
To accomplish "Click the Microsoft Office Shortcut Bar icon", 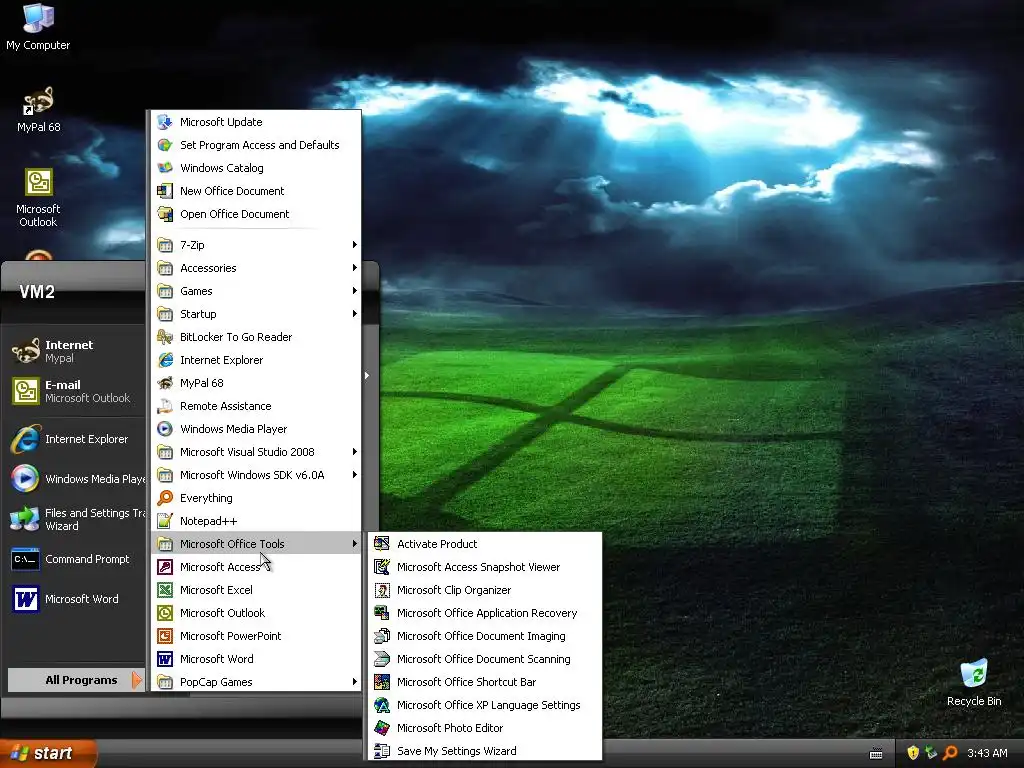I will tap(382, 682).
